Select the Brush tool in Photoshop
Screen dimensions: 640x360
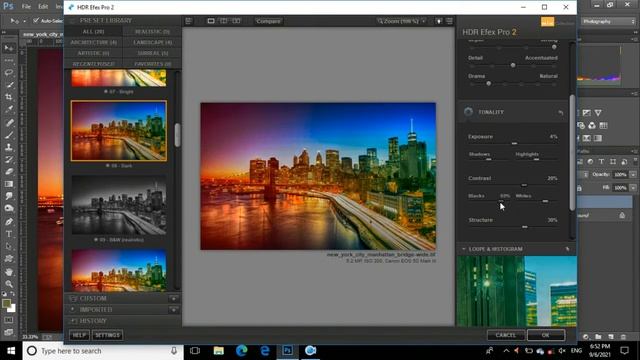click(x=9, y=135)
